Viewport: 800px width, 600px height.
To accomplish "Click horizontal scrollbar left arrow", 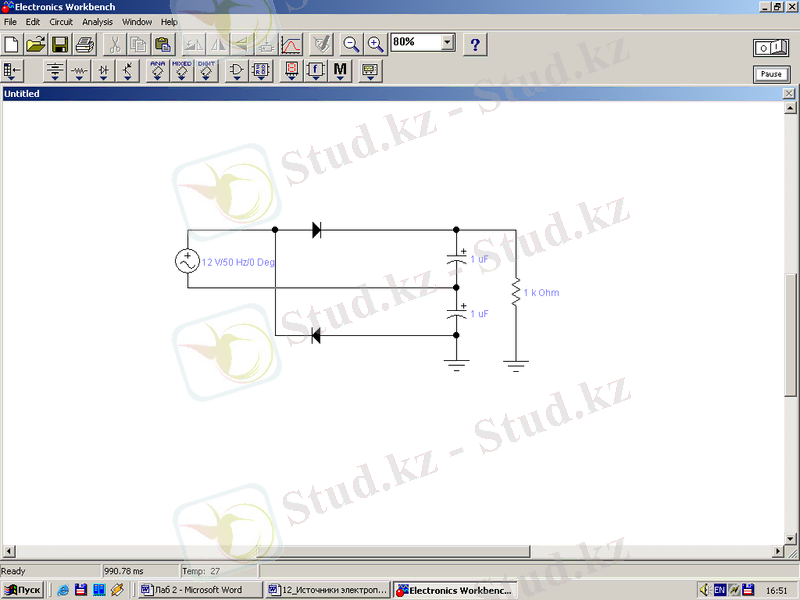I will [9, 551].
